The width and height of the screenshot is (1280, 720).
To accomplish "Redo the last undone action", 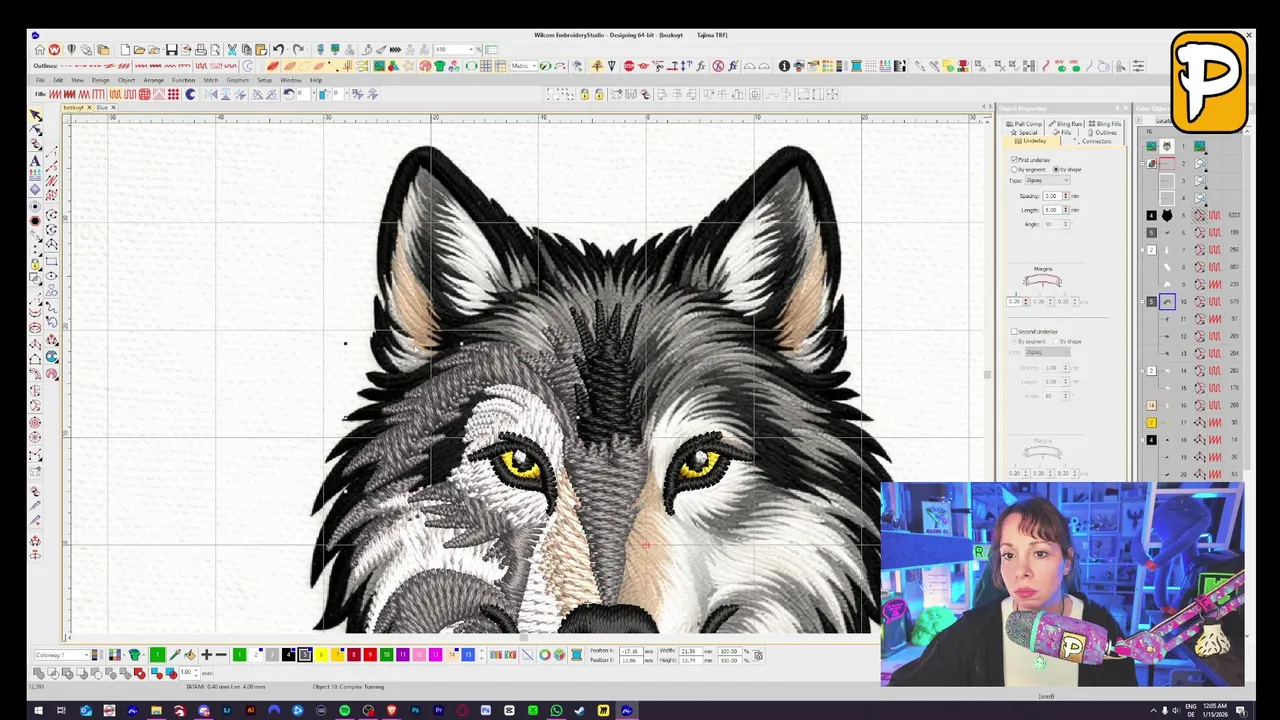I will coord(298,49).
